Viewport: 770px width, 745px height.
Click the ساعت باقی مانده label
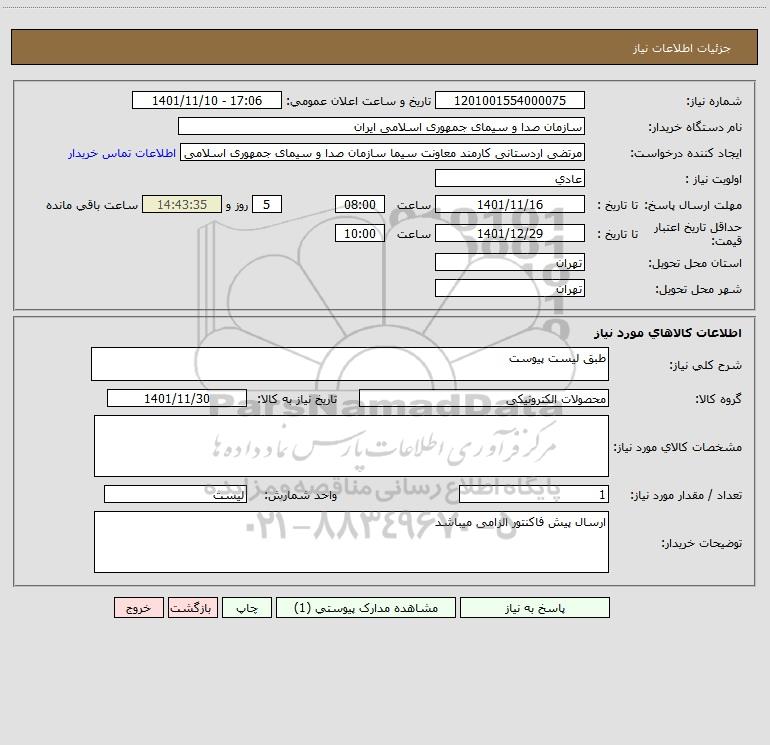92,205
